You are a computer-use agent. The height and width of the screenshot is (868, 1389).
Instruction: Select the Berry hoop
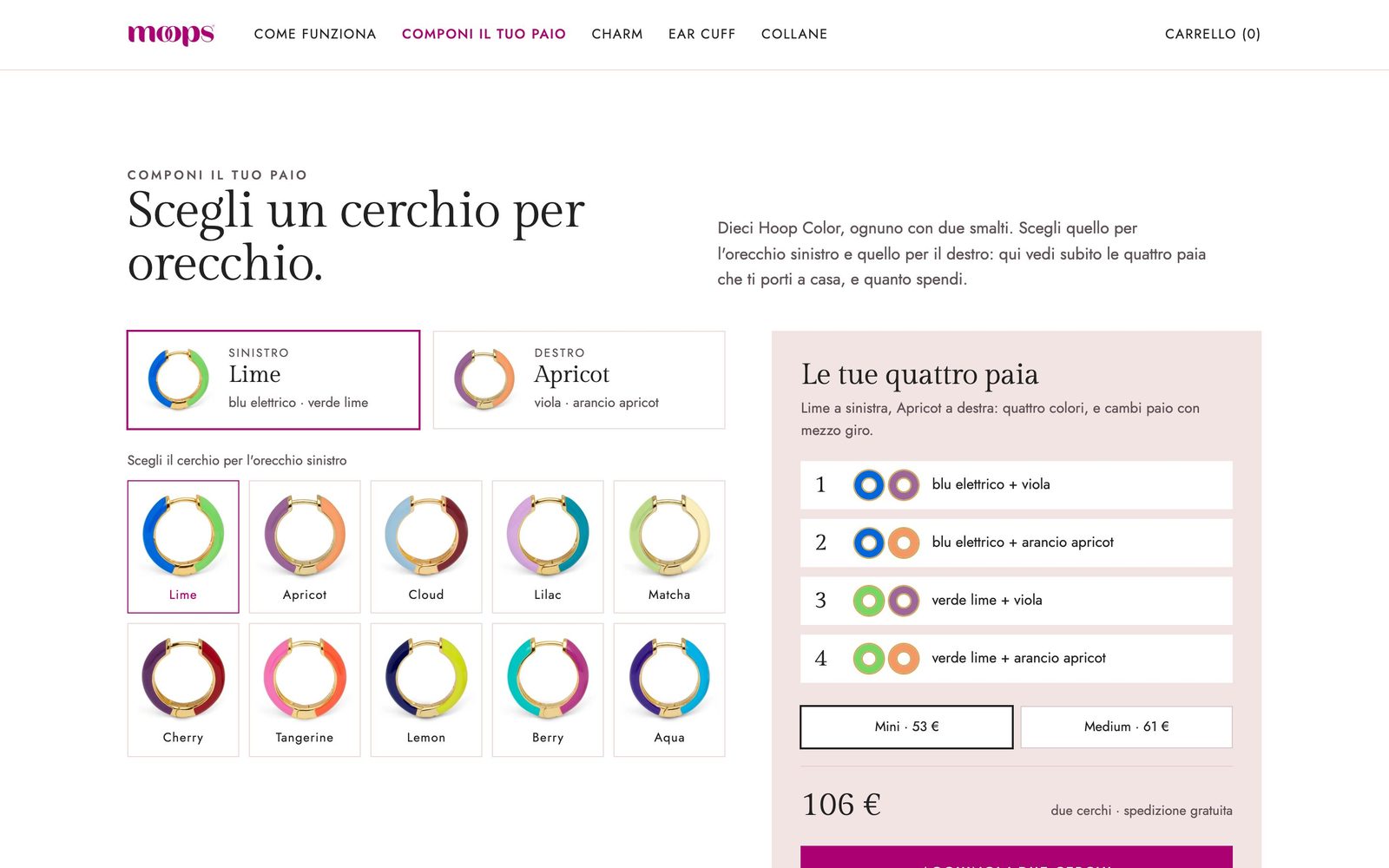point(548,690)
